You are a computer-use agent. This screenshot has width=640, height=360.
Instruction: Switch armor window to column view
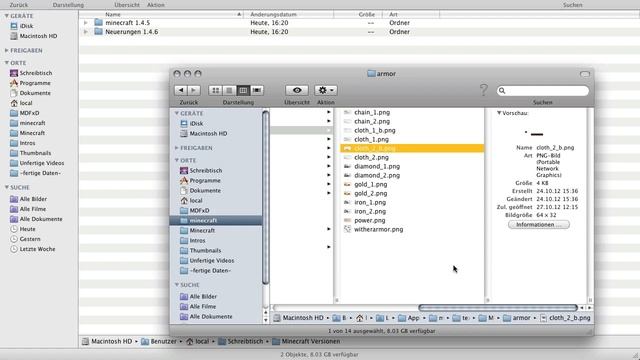coord(243,90)
